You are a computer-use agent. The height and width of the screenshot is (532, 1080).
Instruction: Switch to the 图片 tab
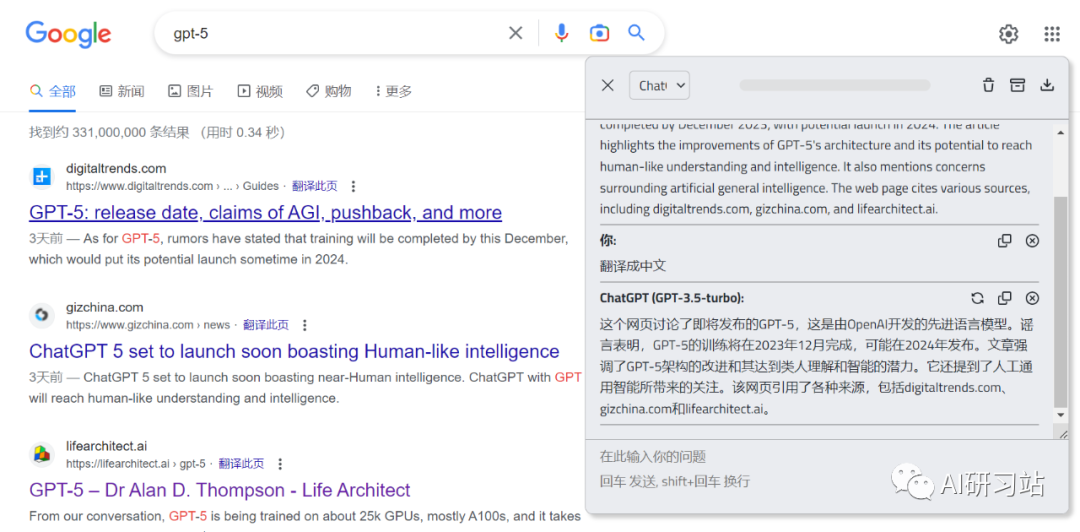coord(191,91)
